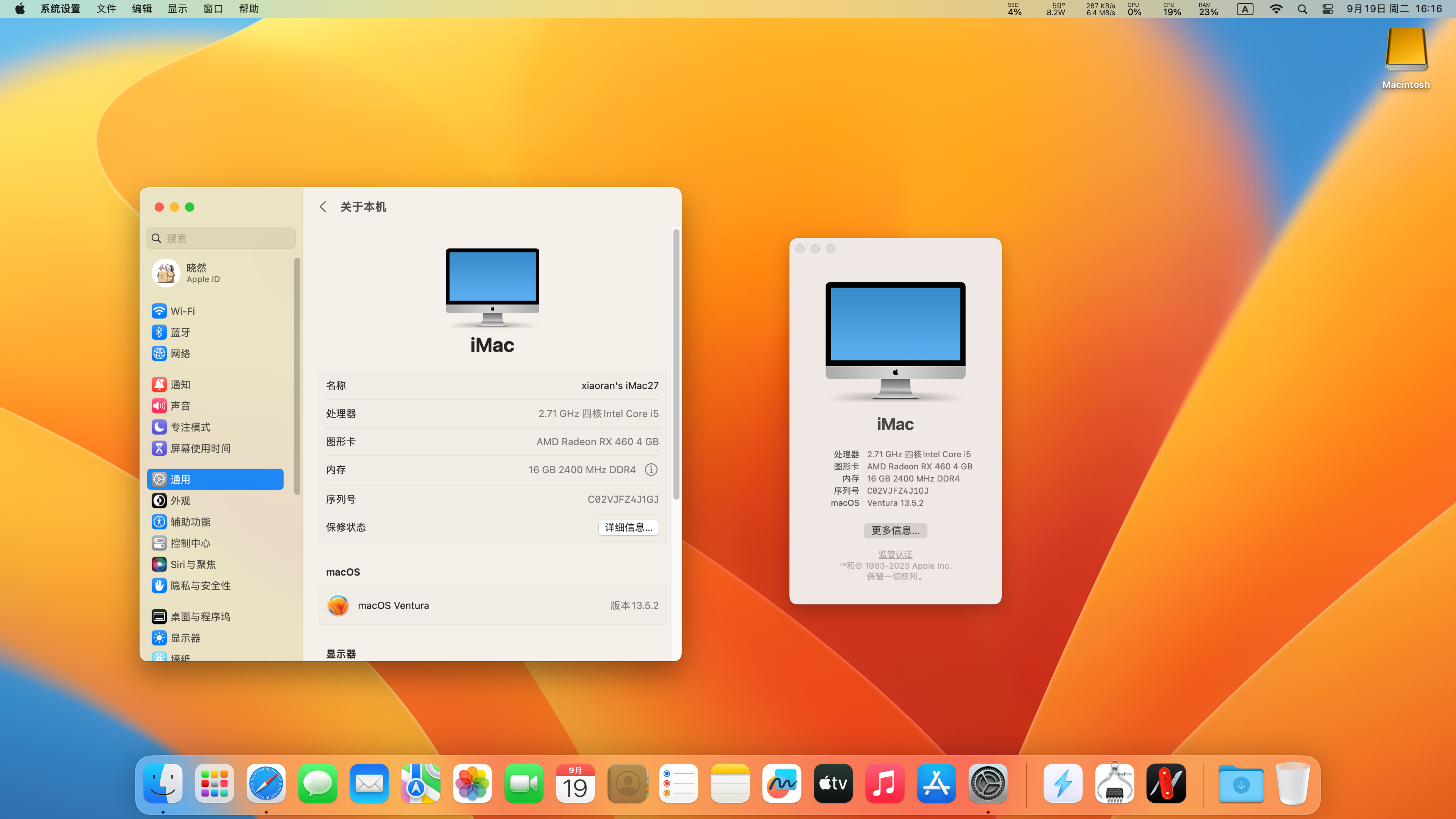Open Siri与聚焦 settings
1456x819 pixels.
(193, 564)
